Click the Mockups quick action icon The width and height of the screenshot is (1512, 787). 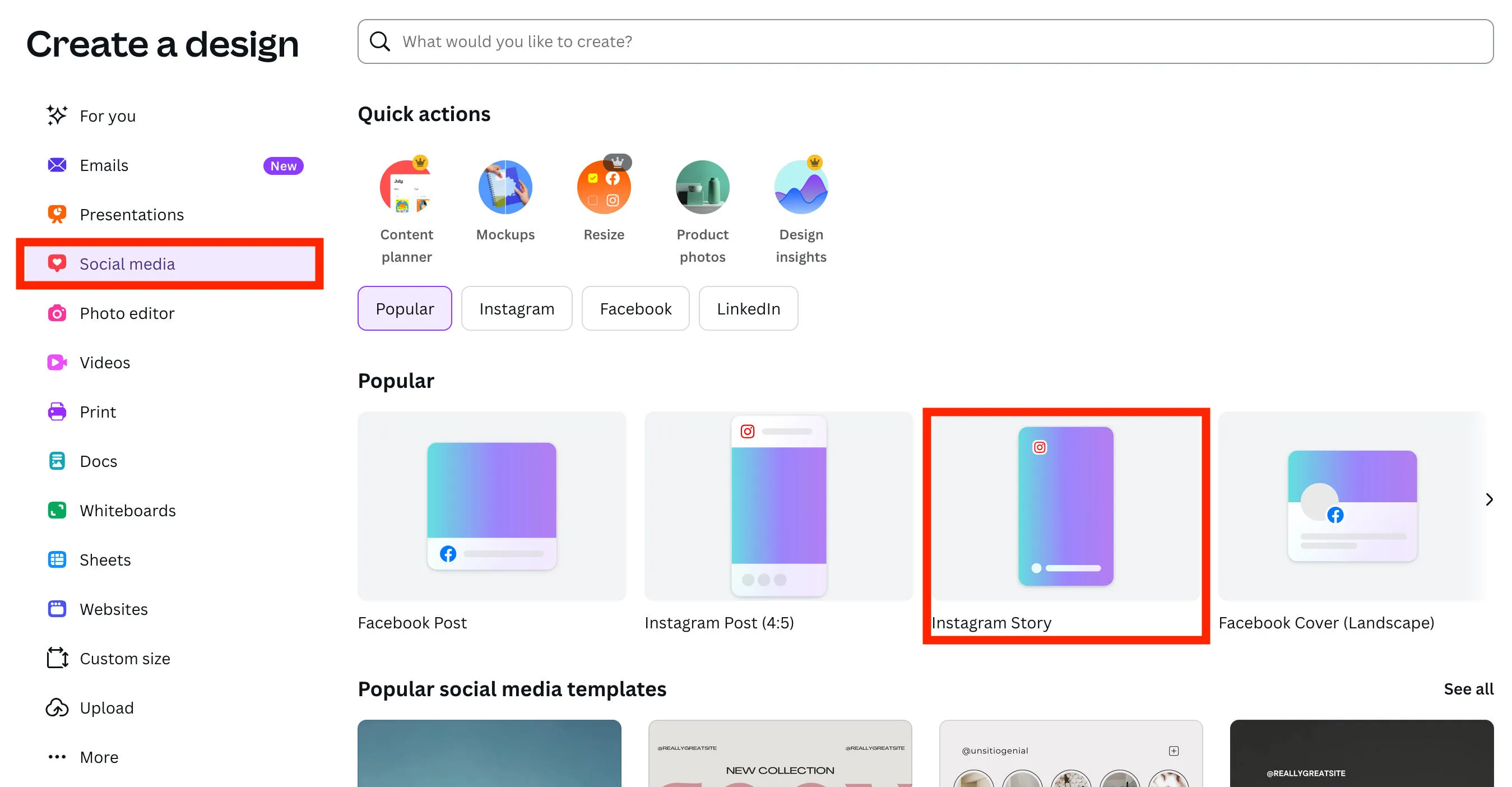point(505,188)
